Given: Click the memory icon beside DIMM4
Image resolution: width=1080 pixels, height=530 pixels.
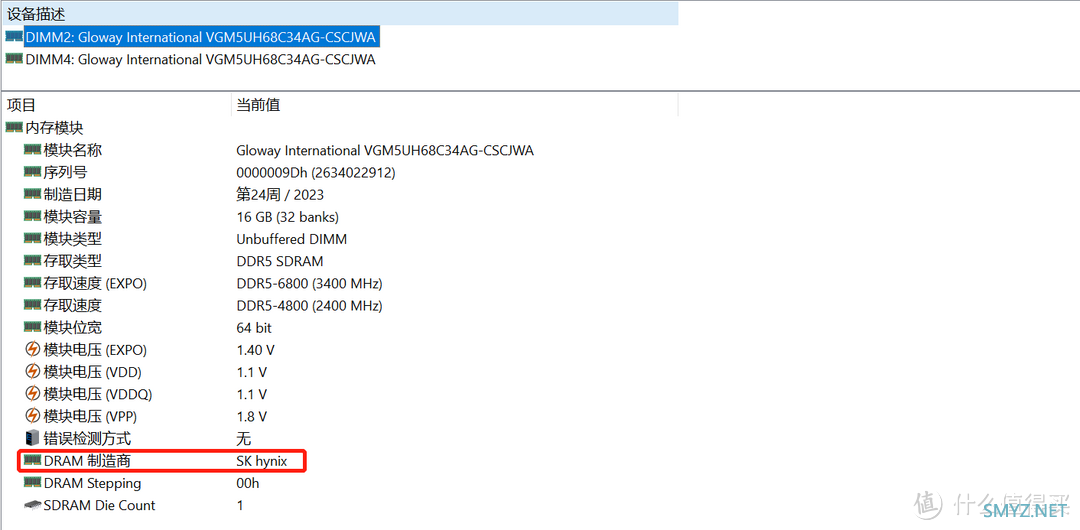Looking at the screenshot, I should [x=14, y=59].
